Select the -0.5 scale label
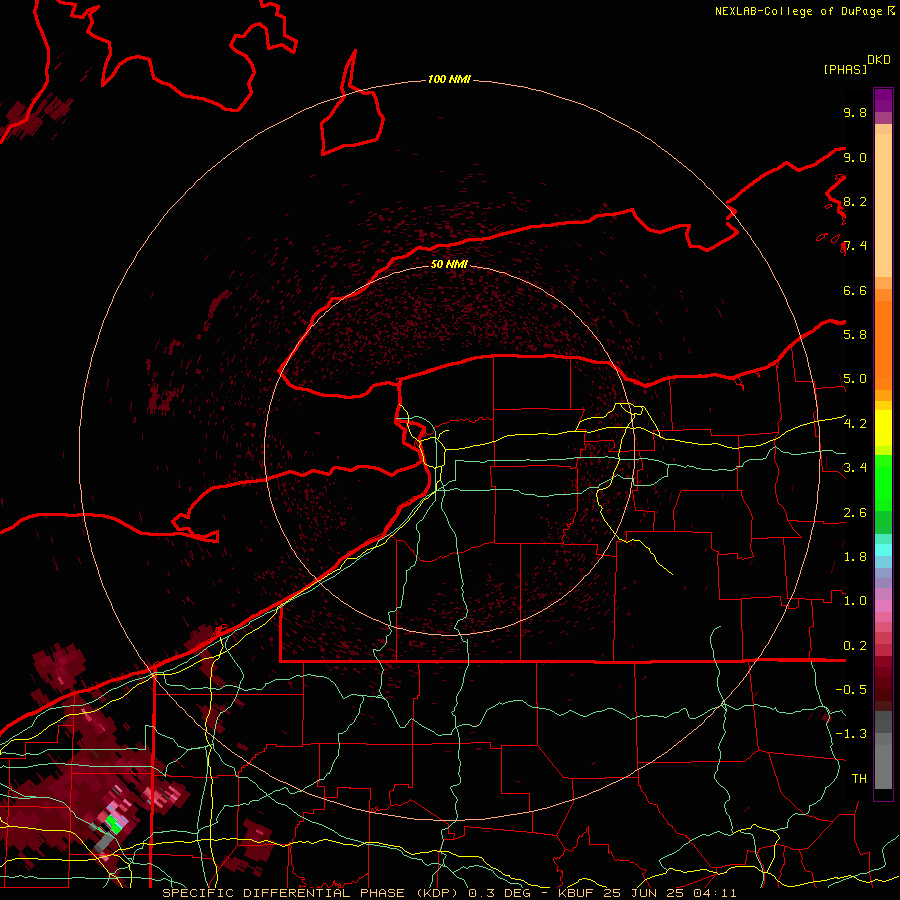This screenshot has height=900, width=900. click(x=851, y=690)
